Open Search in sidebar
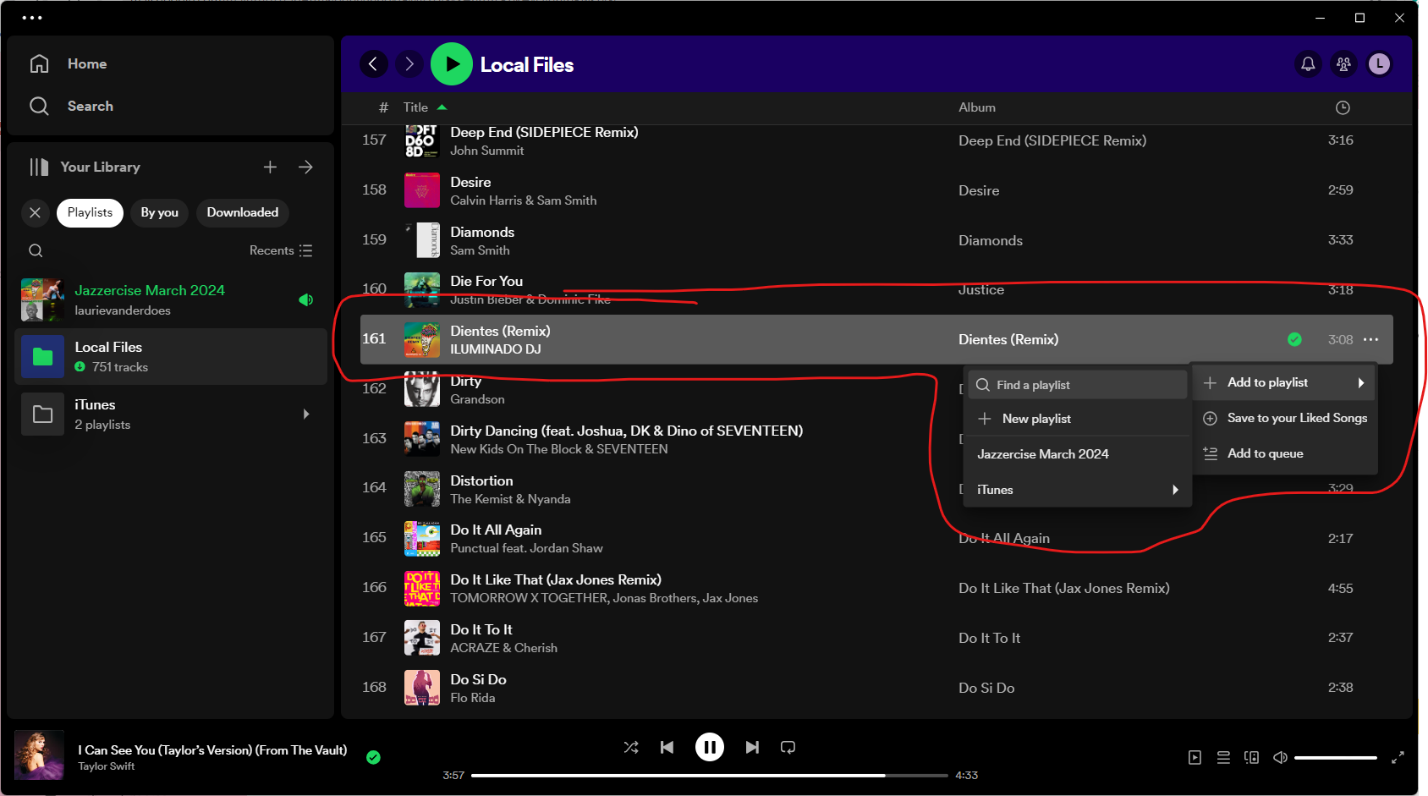Screen dimensions: 1428x796 pyautogui.click(x=70, y=106)
